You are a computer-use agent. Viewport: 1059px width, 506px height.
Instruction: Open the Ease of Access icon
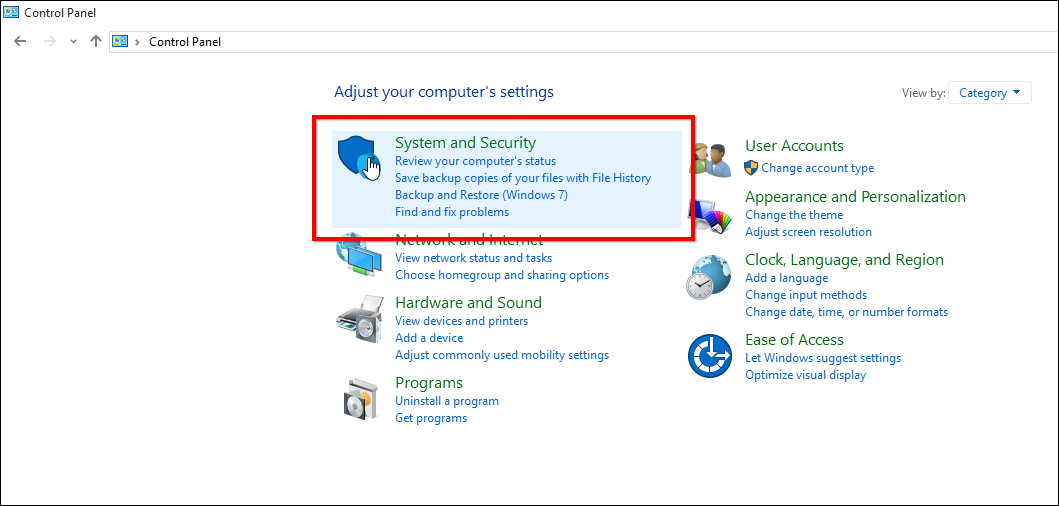click(x=710, y=356)
